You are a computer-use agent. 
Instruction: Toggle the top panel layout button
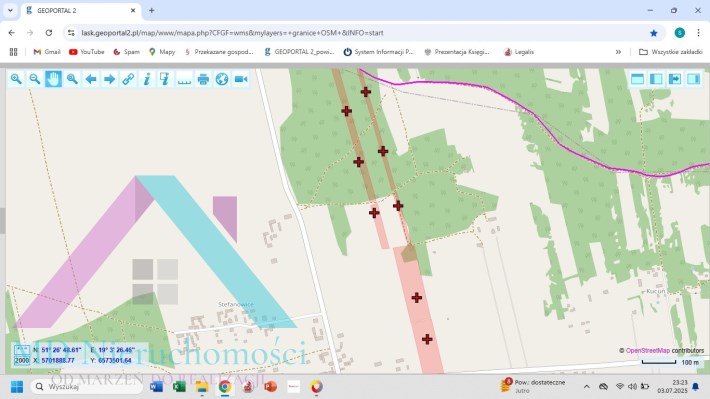click(x=637, y=79)
